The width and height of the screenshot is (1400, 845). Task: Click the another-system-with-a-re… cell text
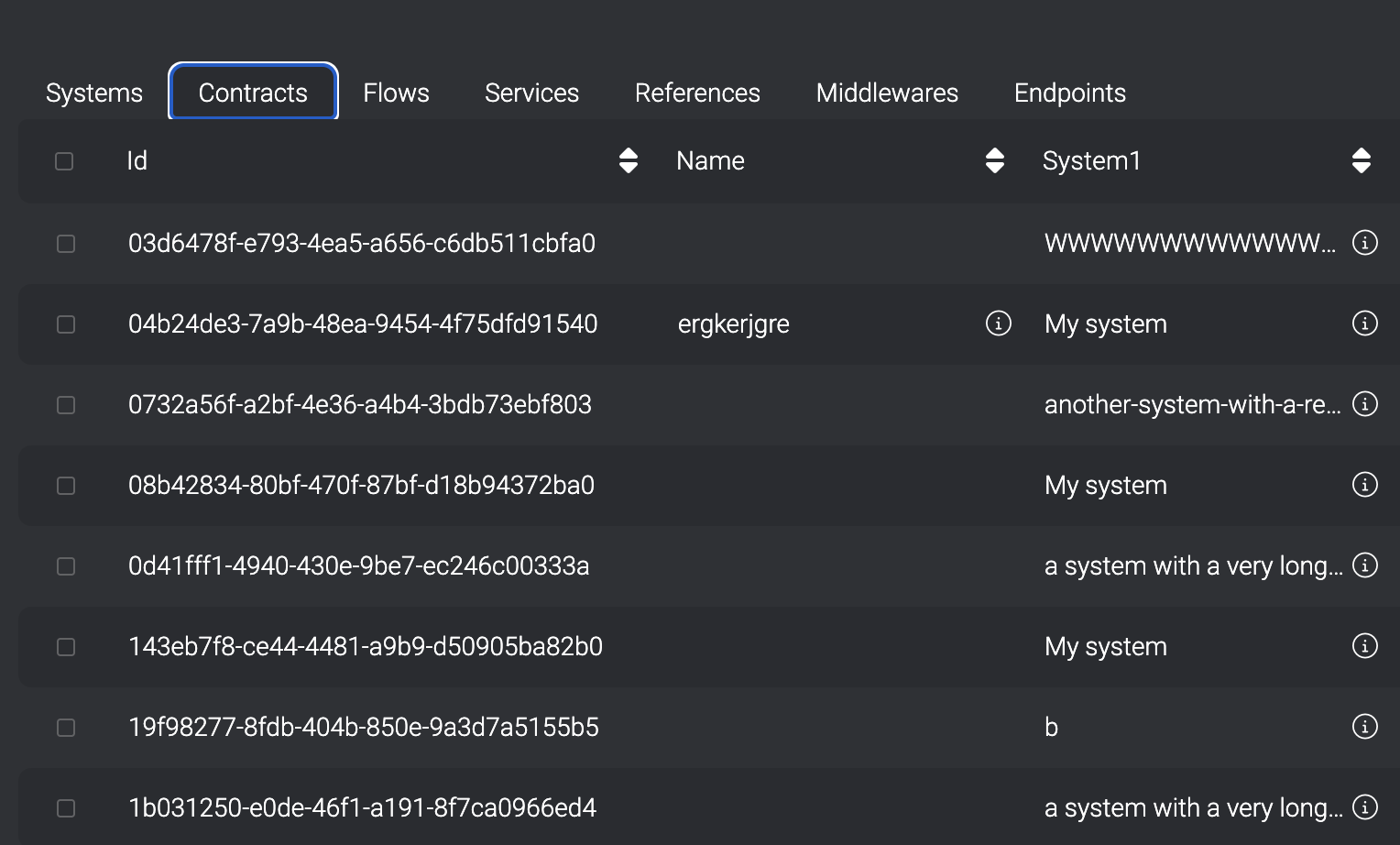pyautogui.click(x=1193, y=404)
